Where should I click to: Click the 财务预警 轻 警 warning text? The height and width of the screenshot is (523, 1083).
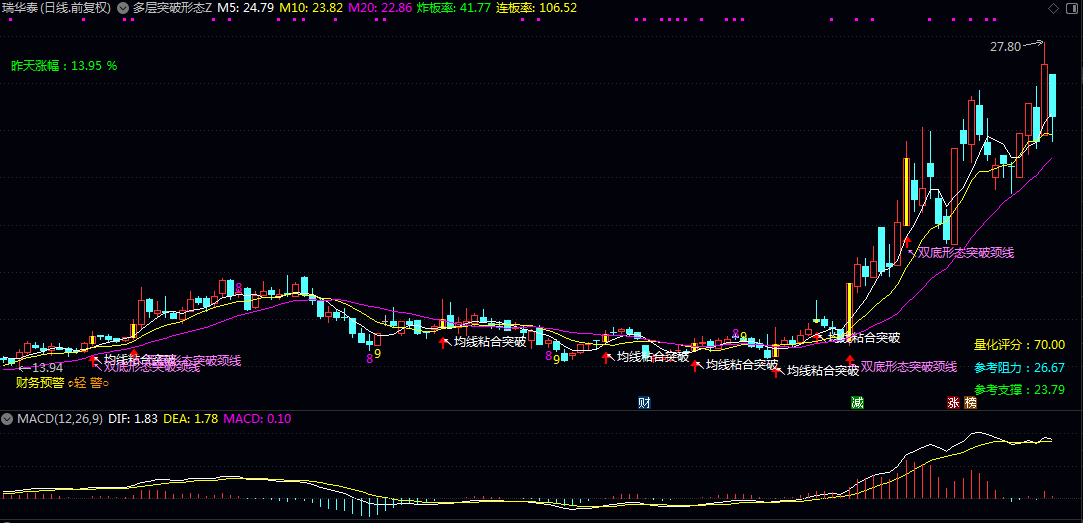(63, 381)
